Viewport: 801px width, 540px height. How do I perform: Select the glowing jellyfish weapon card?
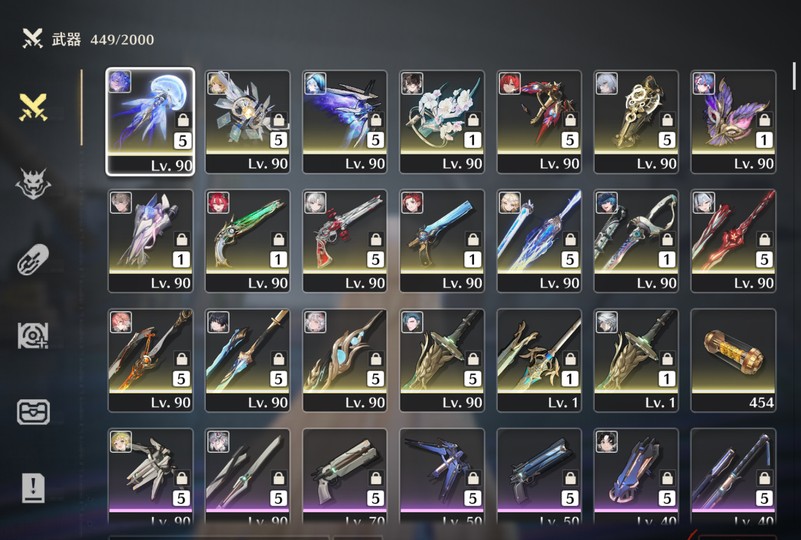150,122
